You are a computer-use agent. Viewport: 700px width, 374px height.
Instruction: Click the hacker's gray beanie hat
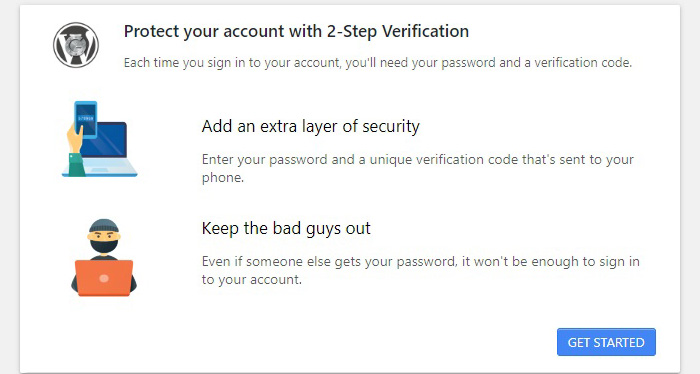(104, 225)
